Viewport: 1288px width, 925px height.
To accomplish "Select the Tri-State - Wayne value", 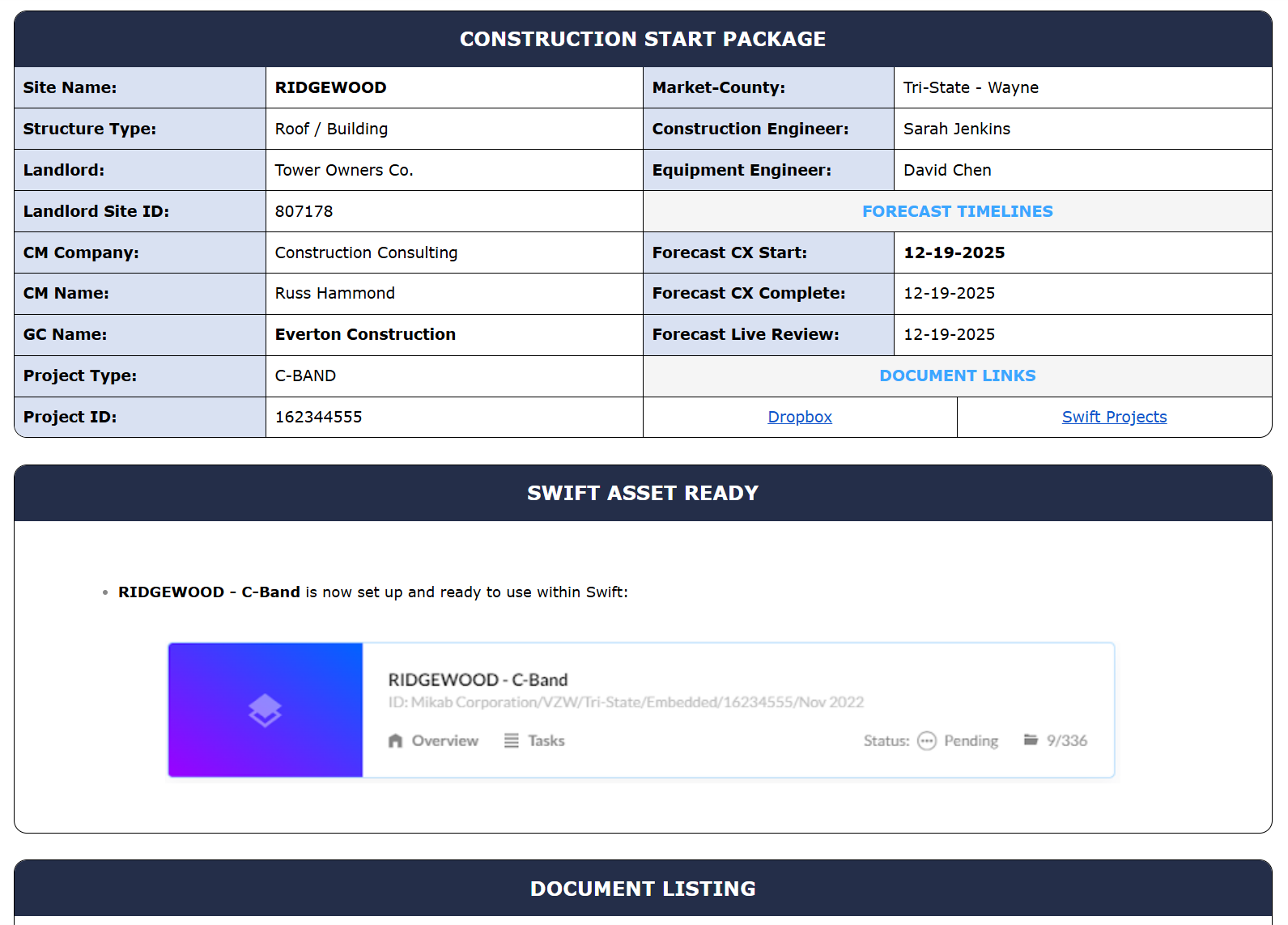I will click(971, 87).
